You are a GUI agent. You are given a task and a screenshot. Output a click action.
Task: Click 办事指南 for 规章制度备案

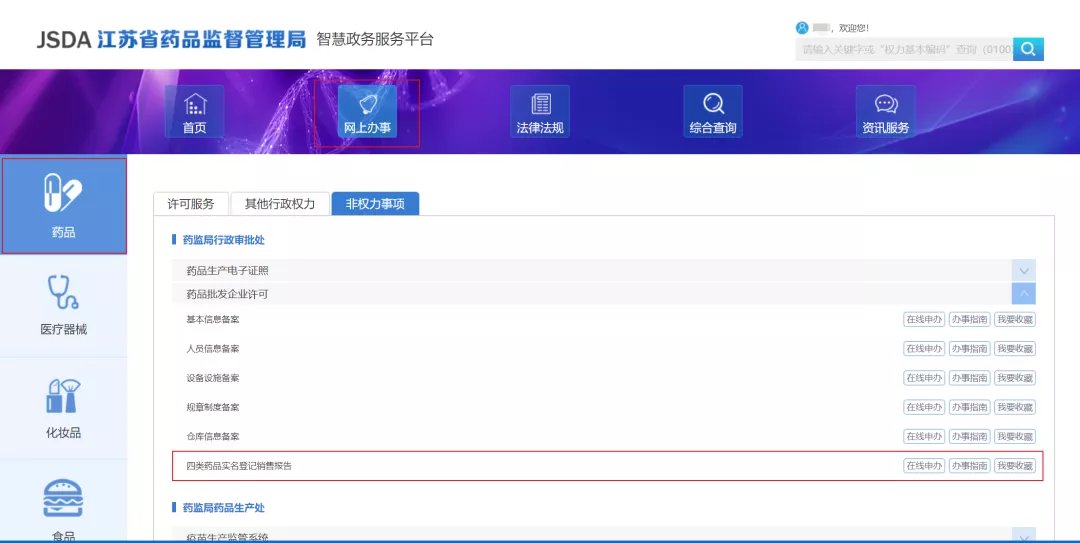point(969,407)
